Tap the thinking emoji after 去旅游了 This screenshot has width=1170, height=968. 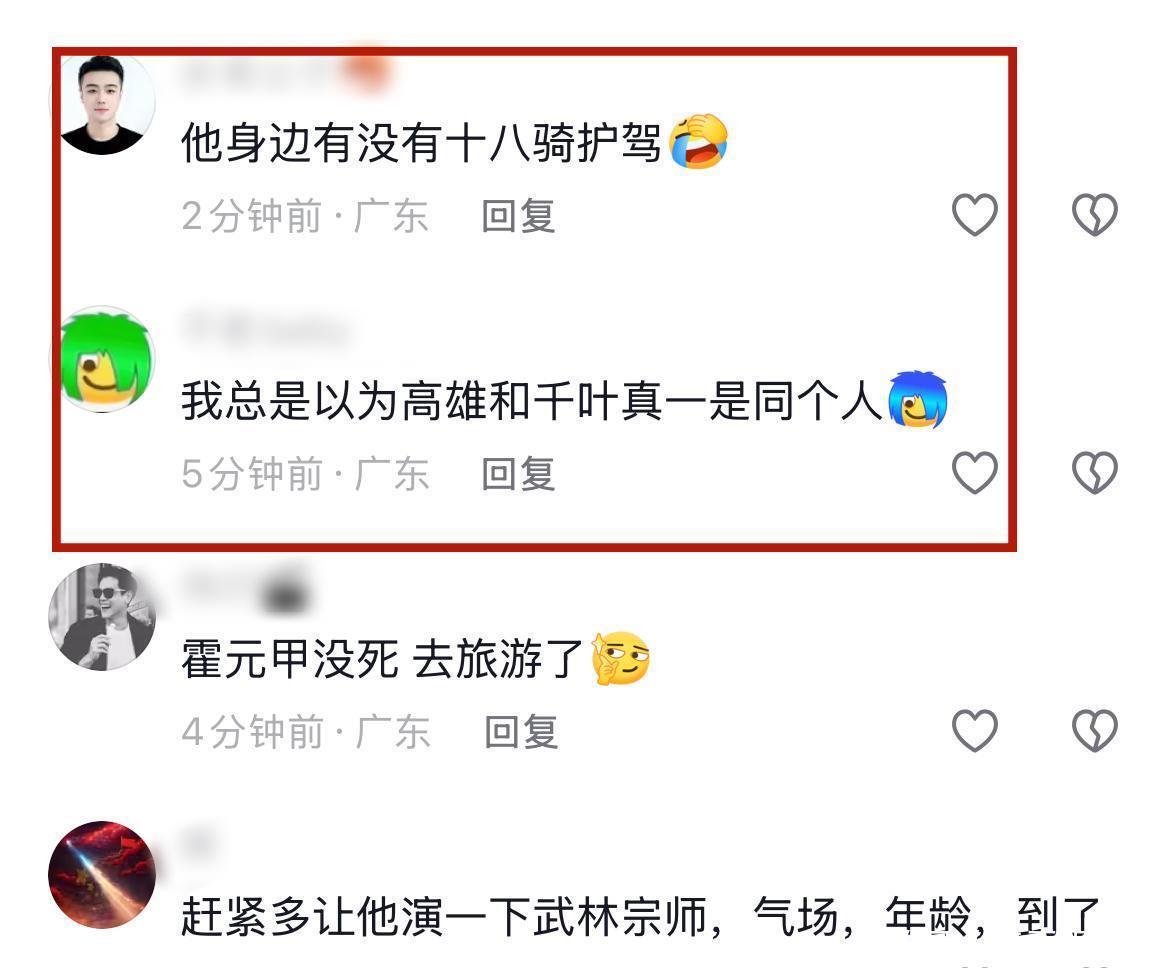click(x=621, y=658)
